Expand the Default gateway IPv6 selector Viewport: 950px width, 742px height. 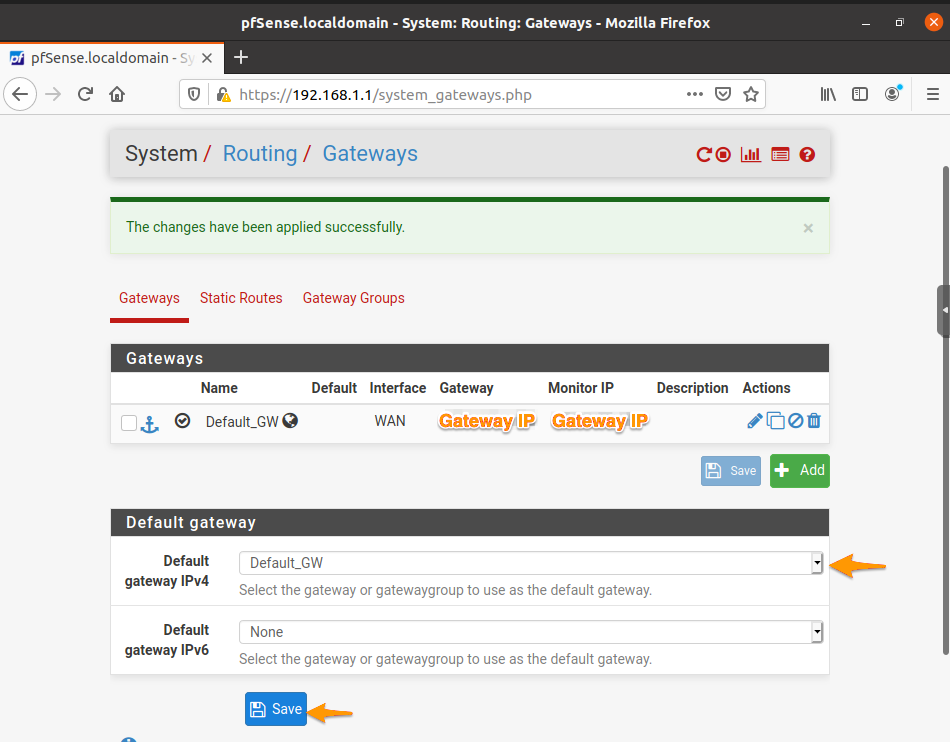[817, 631]
